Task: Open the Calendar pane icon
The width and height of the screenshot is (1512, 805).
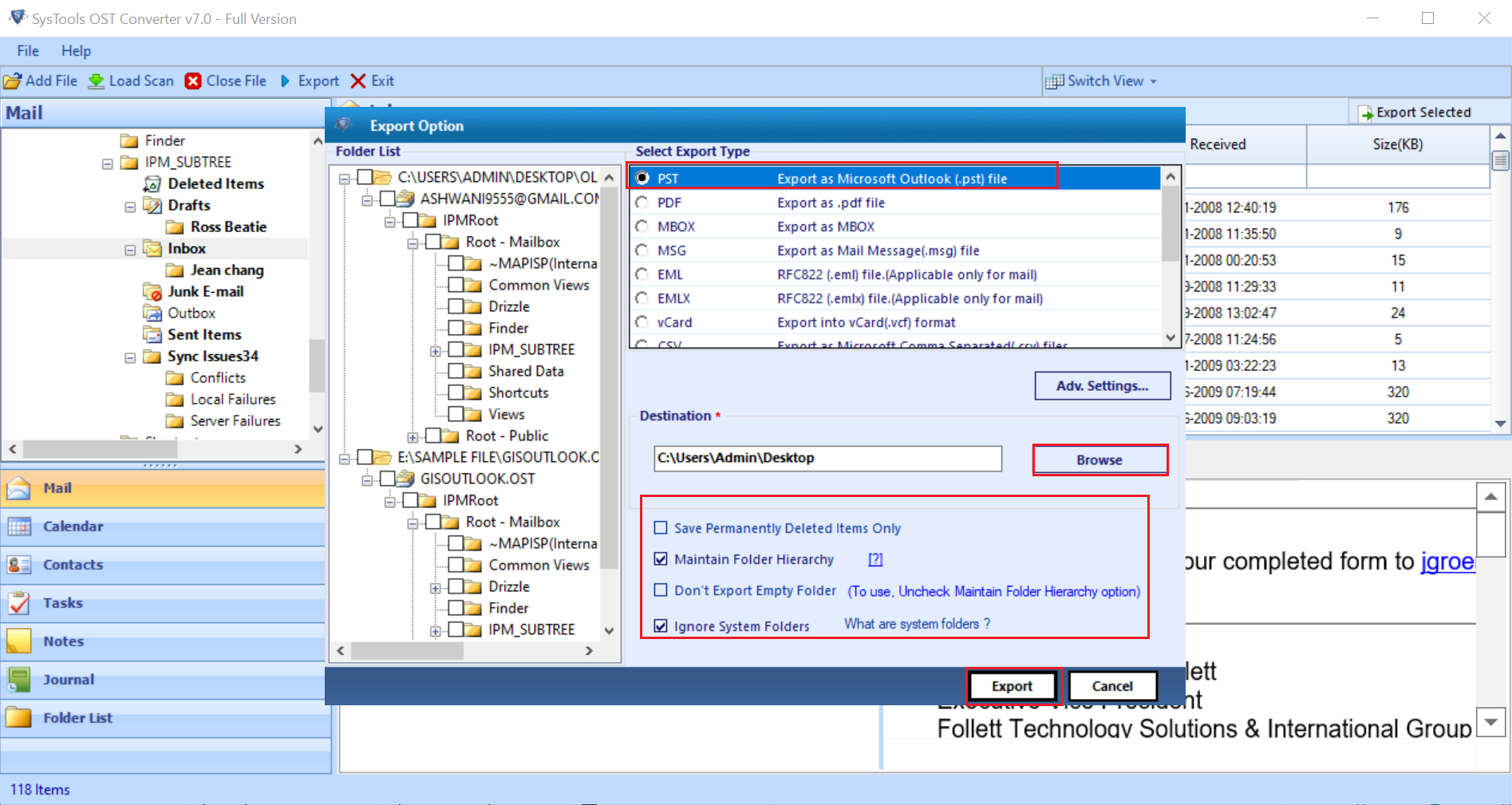Action: (x=19, y=527)
